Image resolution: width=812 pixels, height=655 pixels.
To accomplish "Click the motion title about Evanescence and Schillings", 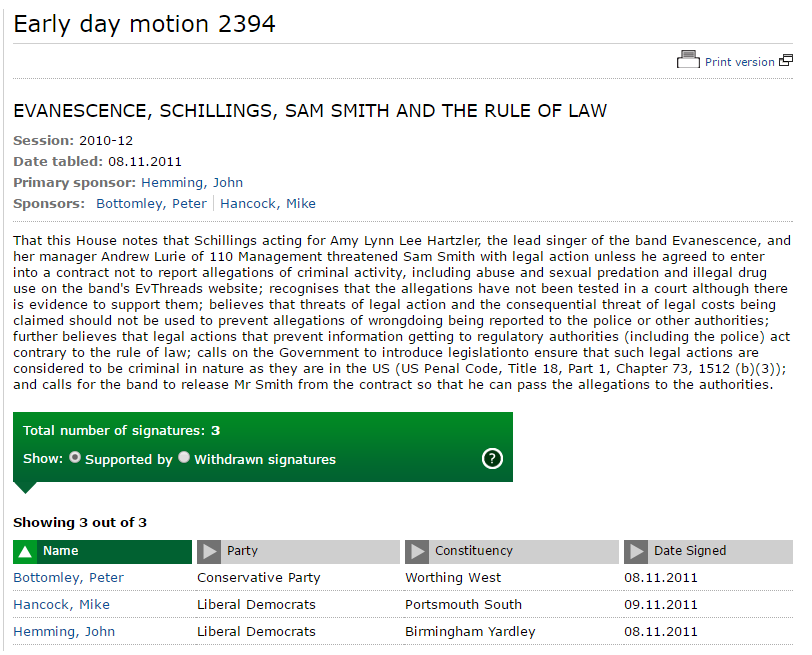I will [310, 111].
